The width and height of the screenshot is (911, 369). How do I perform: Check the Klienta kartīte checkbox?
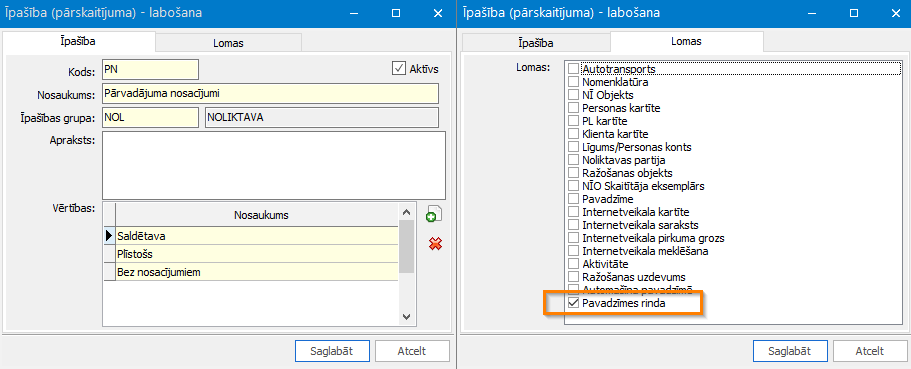[x=573, y=134]
